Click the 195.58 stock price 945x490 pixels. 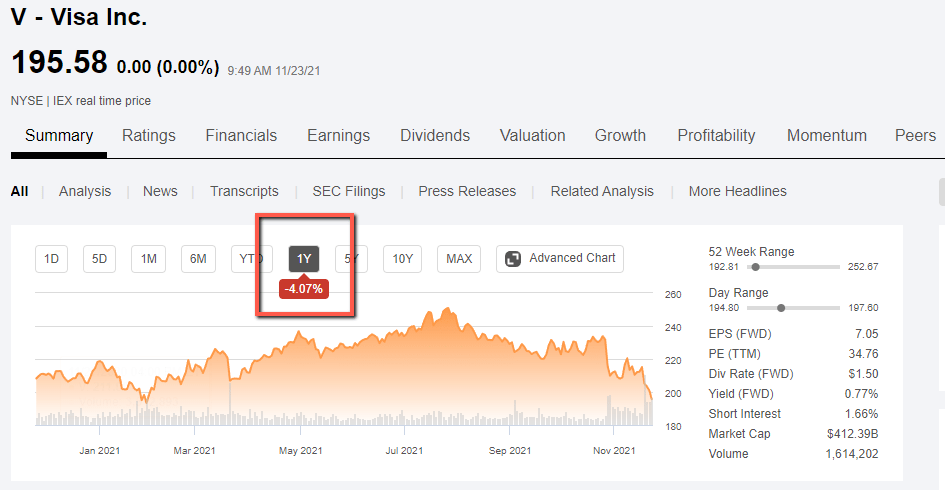[x=59, y=62]
